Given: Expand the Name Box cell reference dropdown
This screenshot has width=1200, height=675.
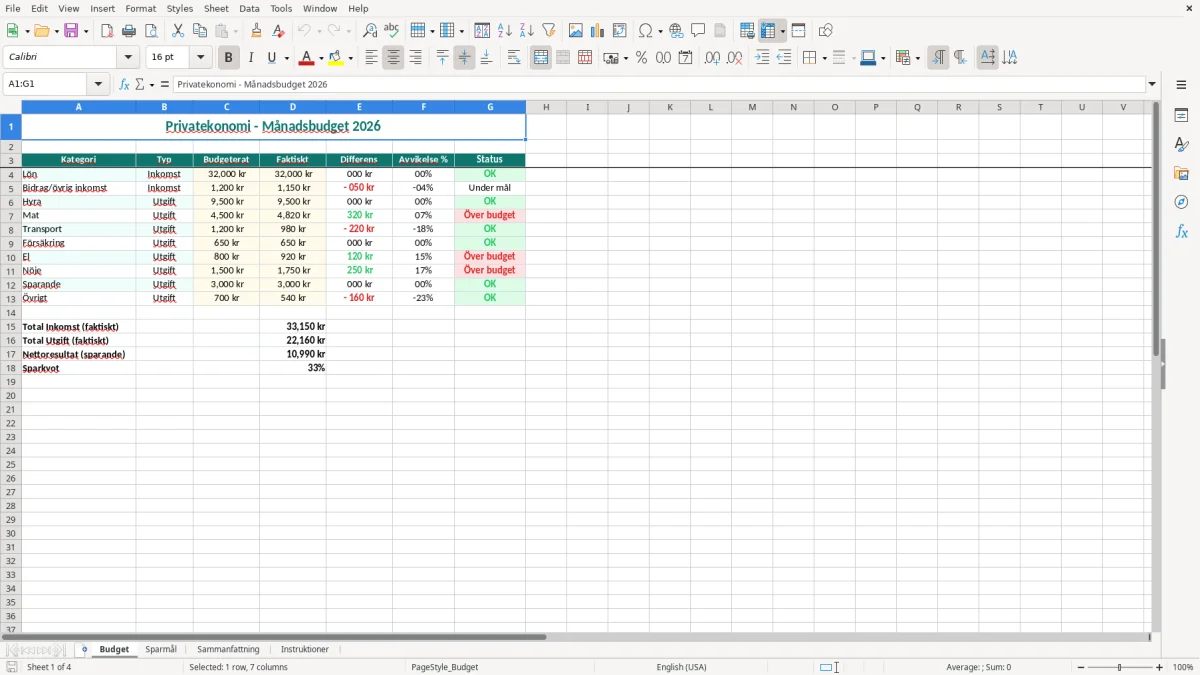Looking at the screenshot, I should (x=98, y=84).
